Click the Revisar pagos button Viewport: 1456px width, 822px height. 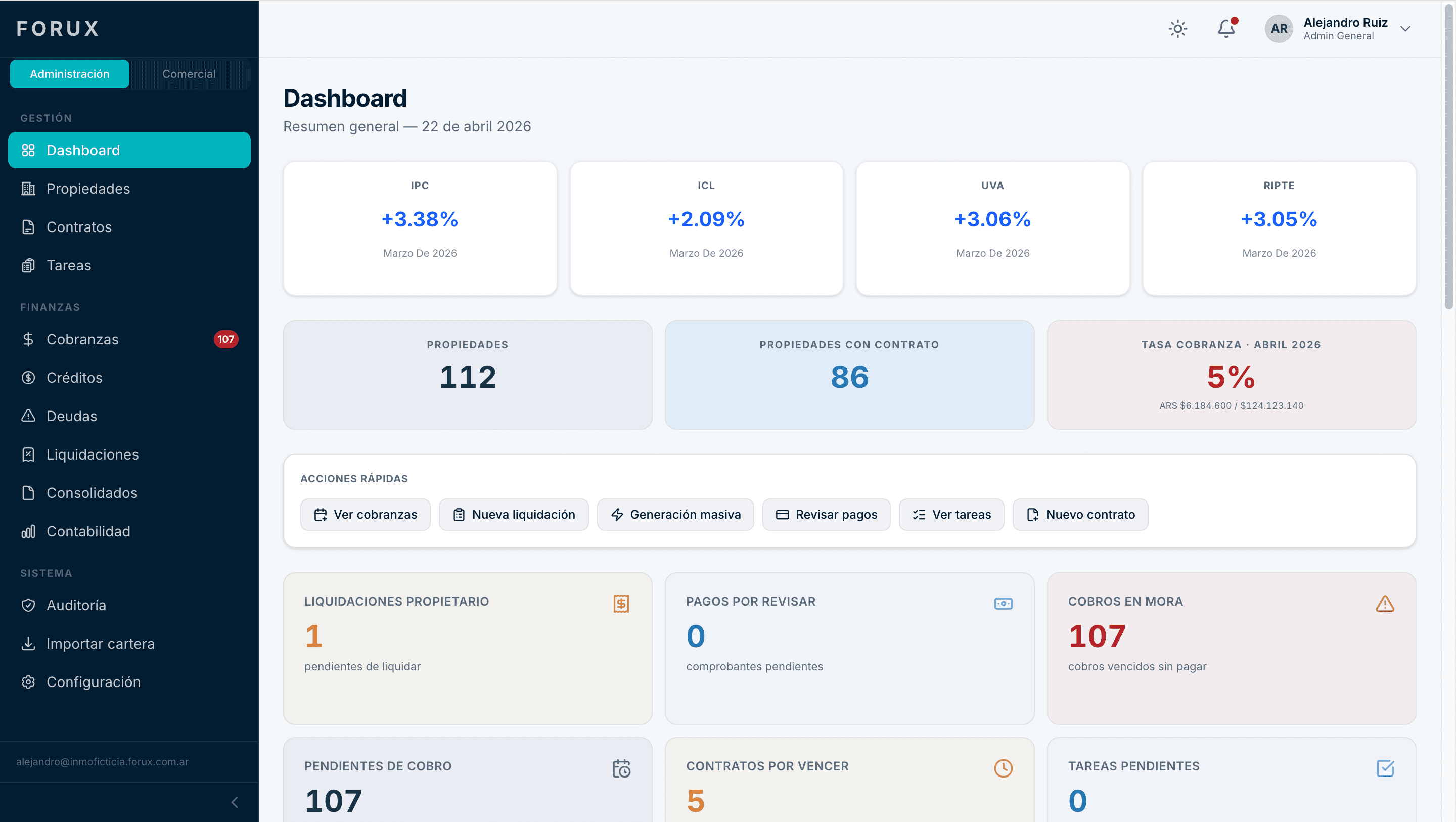pyautogui.click(x=826, y=515)
